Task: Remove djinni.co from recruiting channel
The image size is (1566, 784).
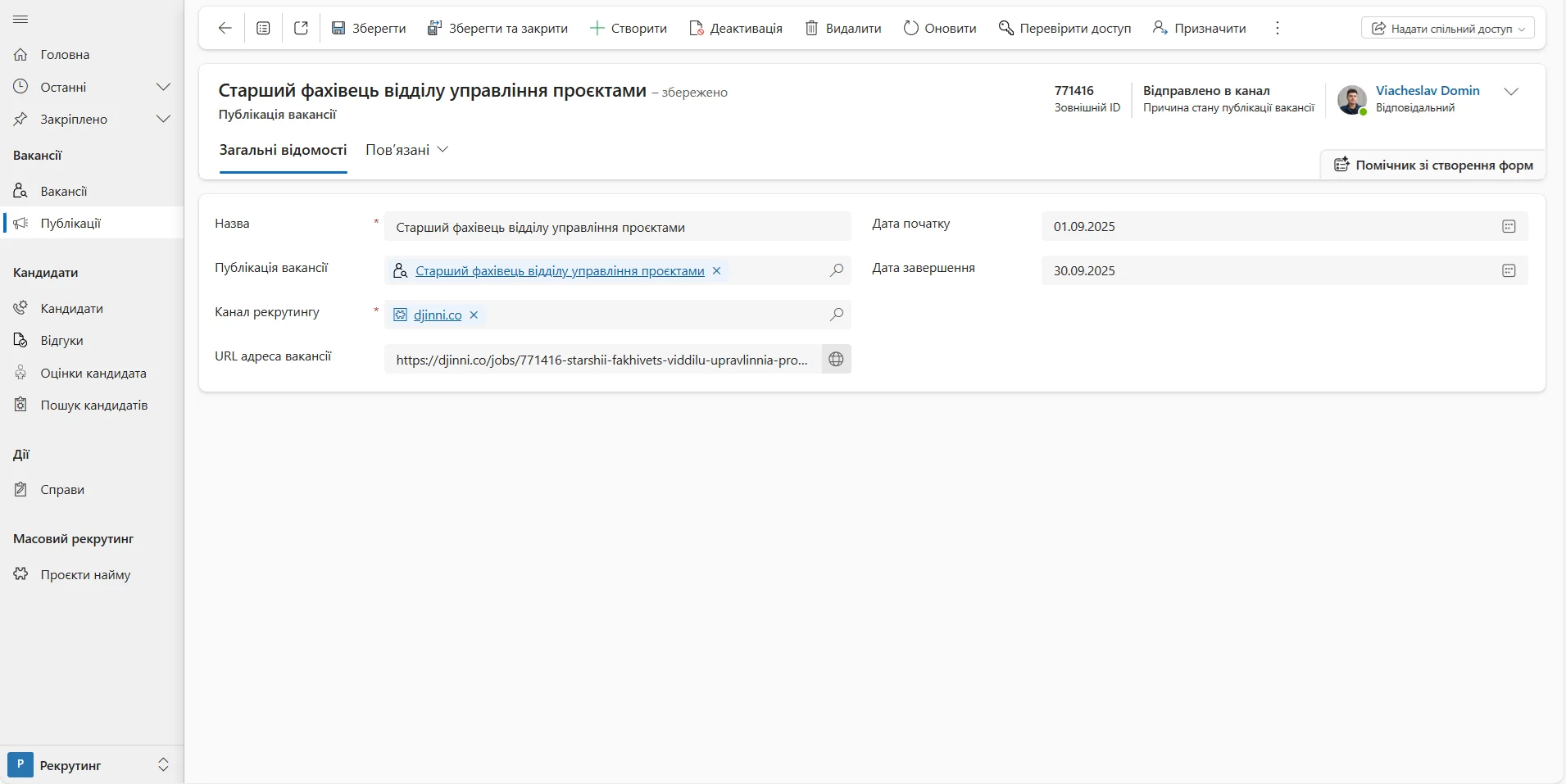Action: click(474, 315)
